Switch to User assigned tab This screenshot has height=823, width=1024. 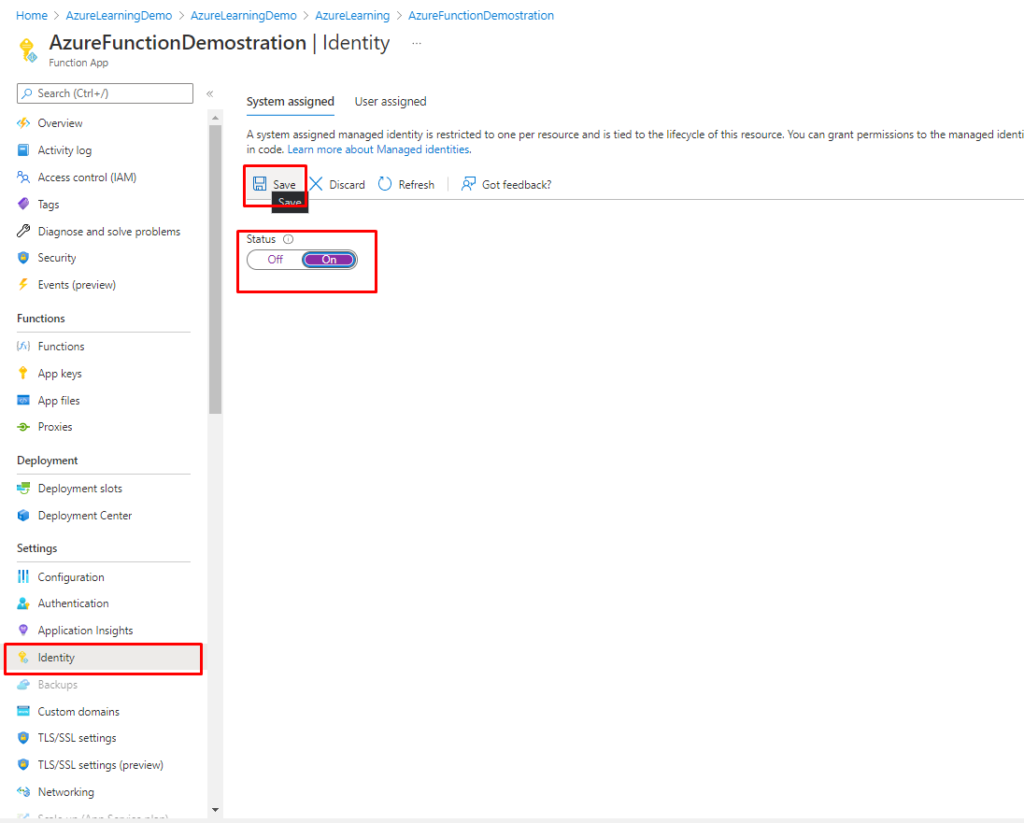click(x=391, y=101)
